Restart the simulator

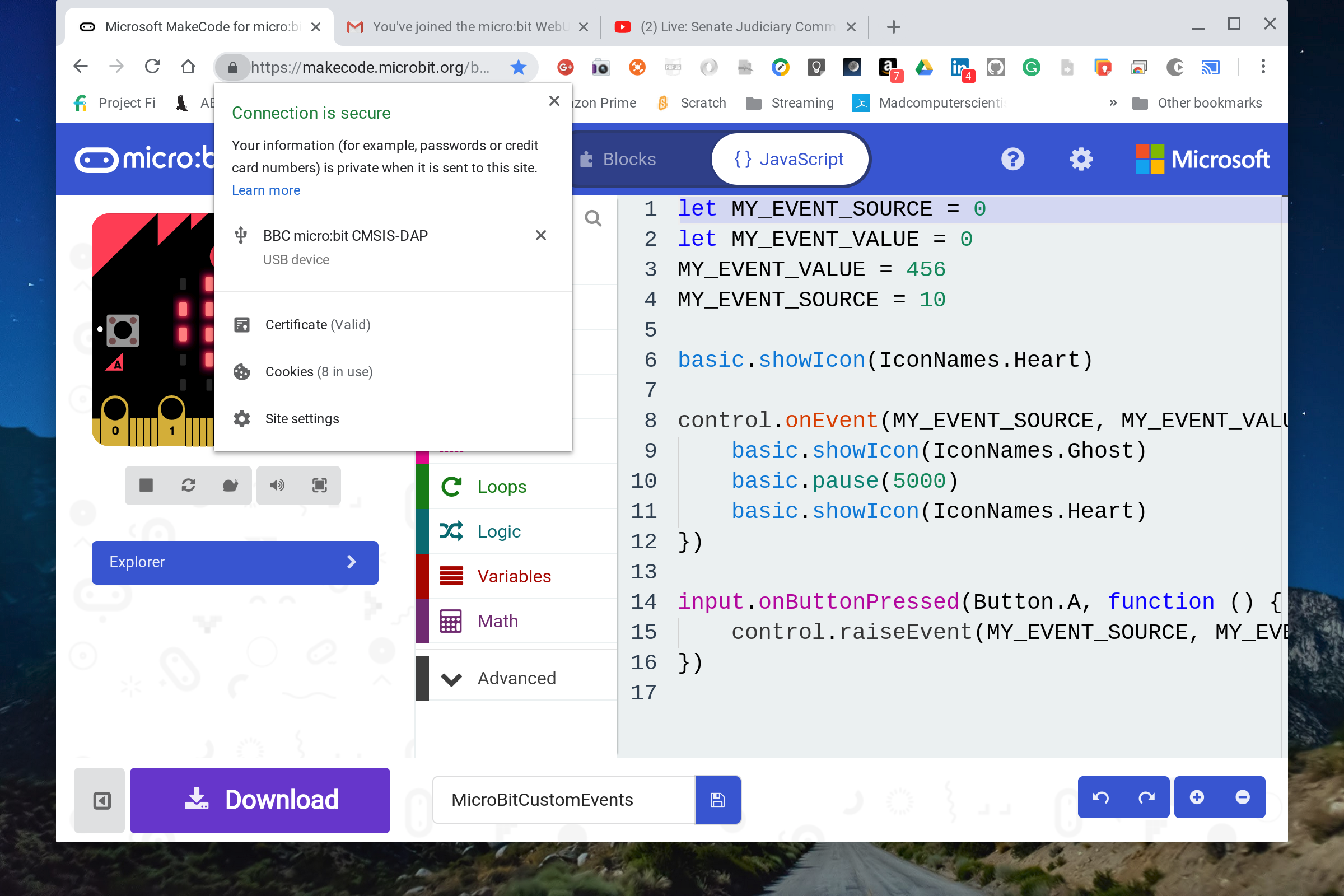[x=188, y=485]
